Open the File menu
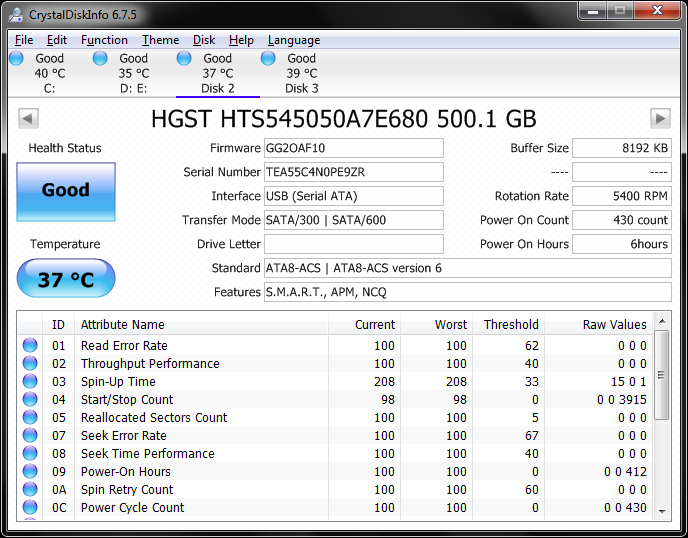This screenshot has height=538, width=688. pyautogui.click(x=24, y=40)
